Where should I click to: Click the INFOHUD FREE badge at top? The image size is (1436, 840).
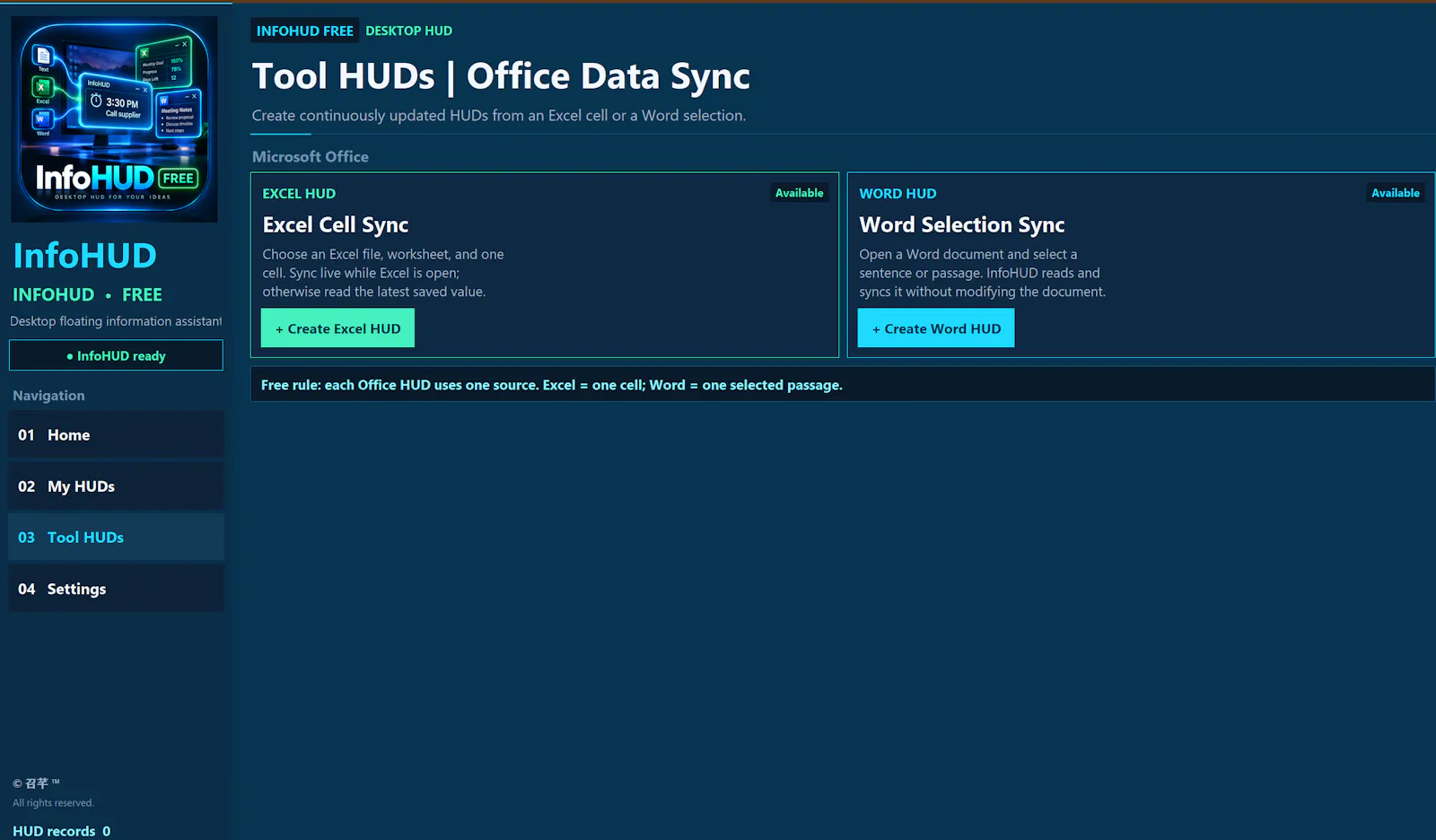click(305, 31)
